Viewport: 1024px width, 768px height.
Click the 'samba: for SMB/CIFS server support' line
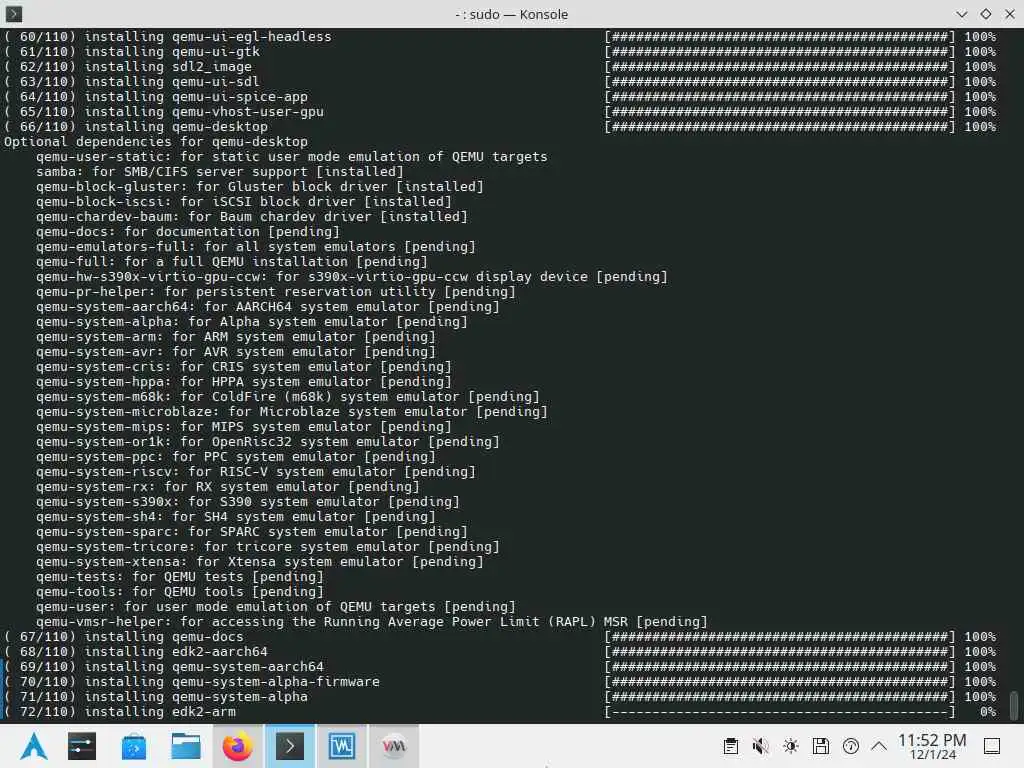tap(220, 172)
